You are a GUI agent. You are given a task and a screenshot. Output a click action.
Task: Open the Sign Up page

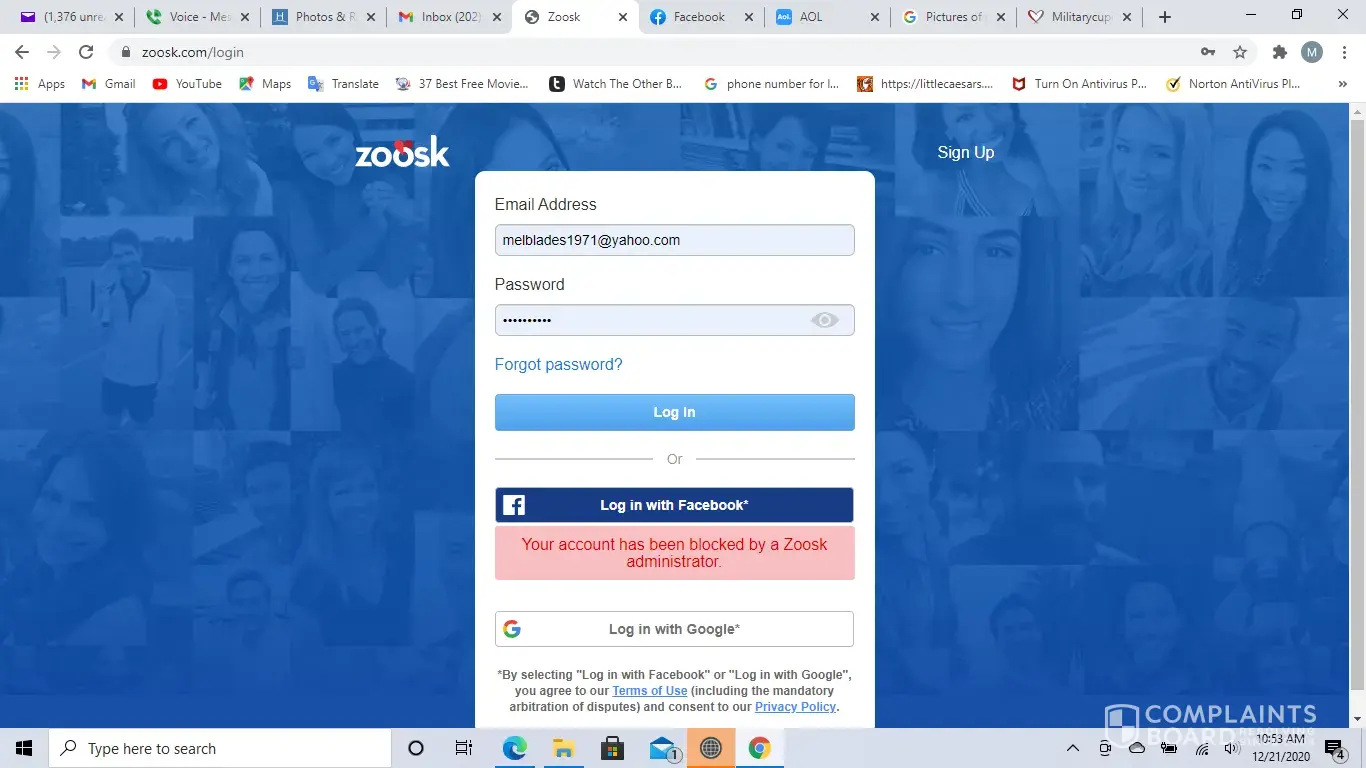pos(966,152)
